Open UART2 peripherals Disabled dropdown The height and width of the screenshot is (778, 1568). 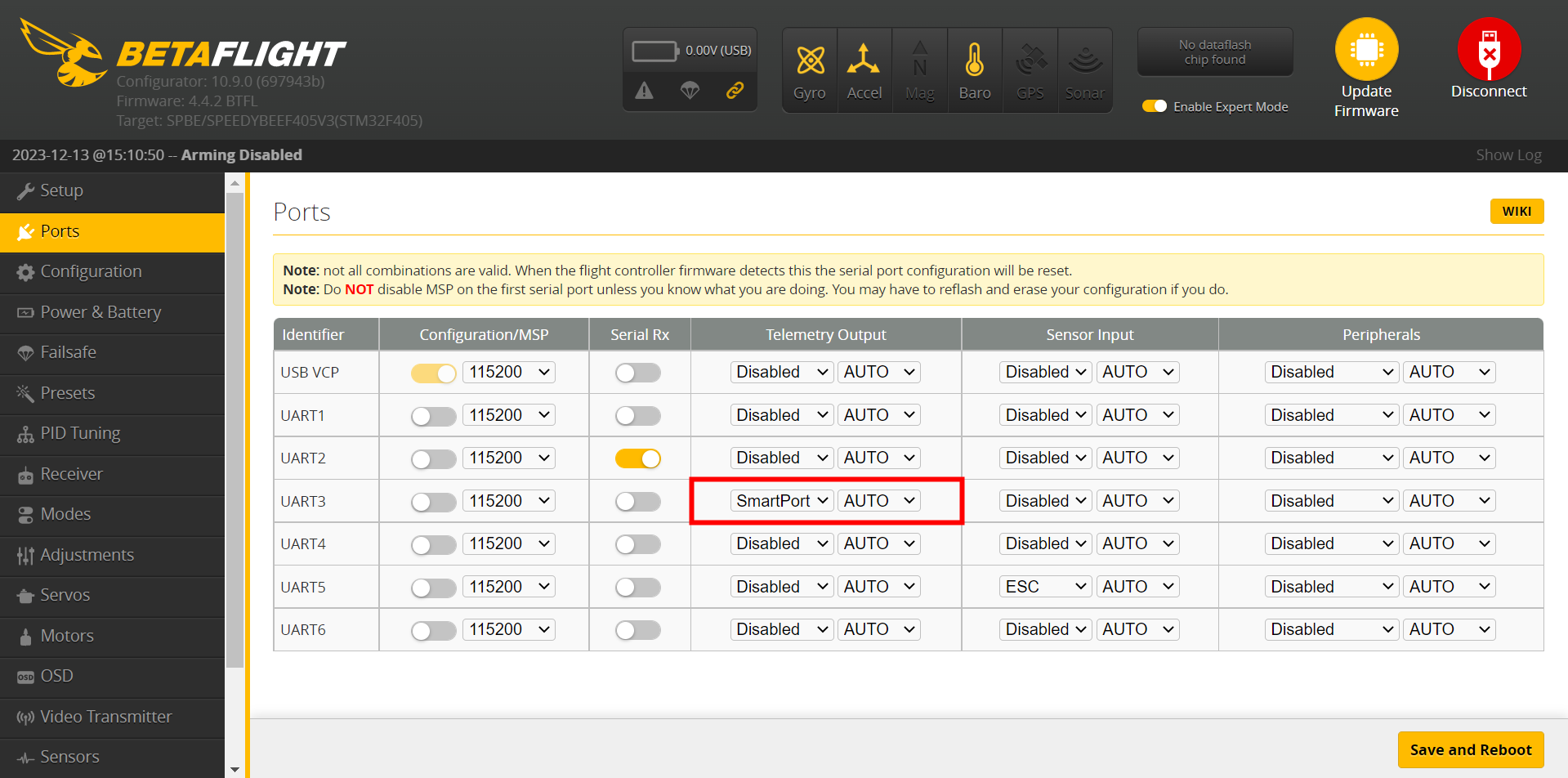click(x=1332, y=458)
